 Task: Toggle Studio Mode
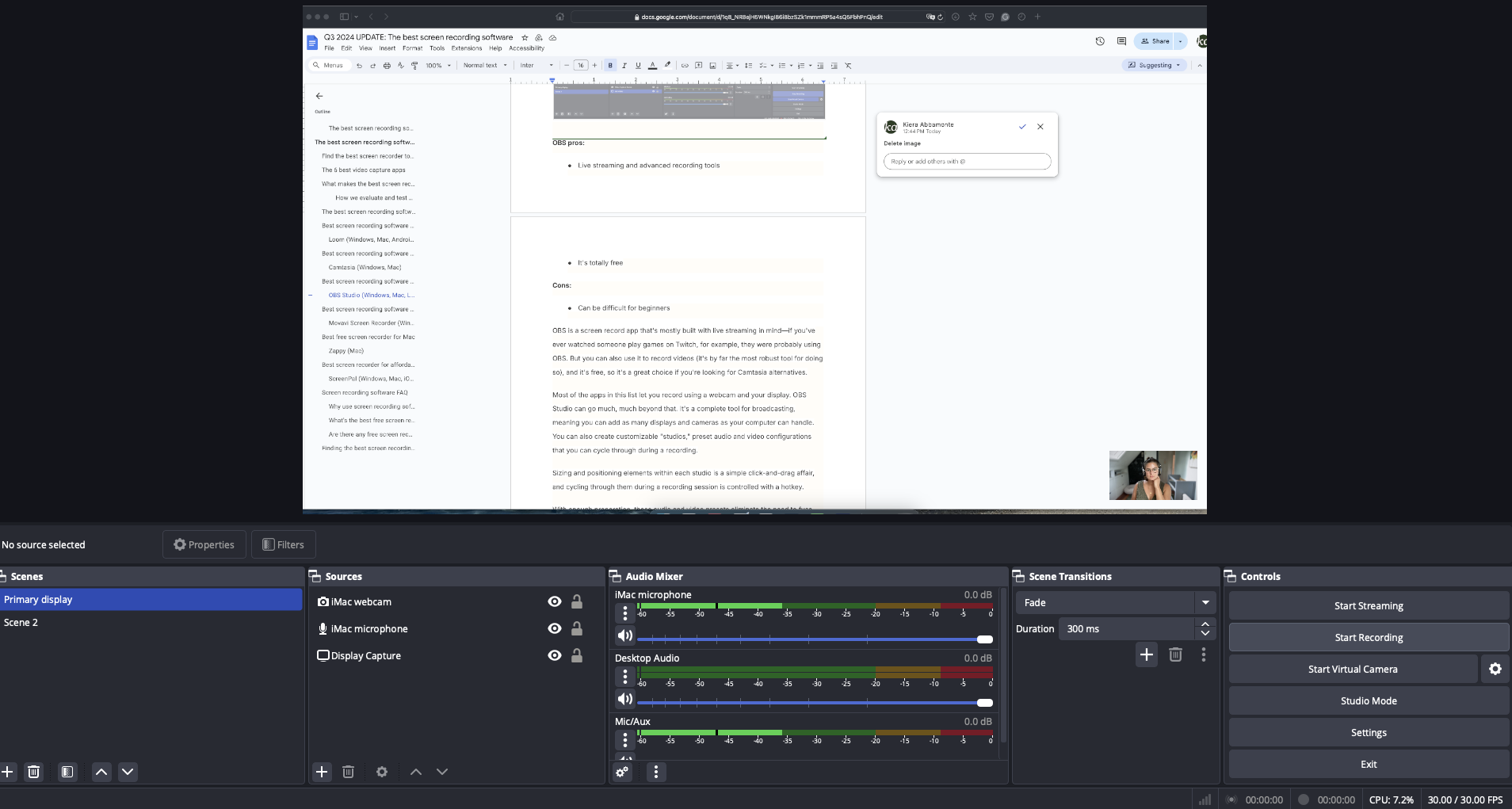pyautogui.click(x=1369, y=700)
